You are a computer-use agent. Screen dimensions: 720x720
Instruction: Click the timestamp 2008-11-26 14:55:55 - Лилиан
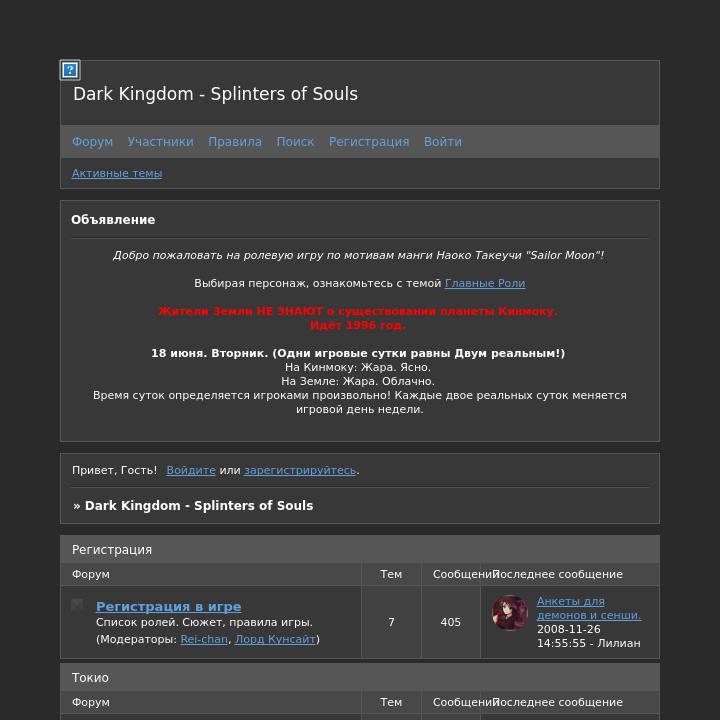pos(589,636)
